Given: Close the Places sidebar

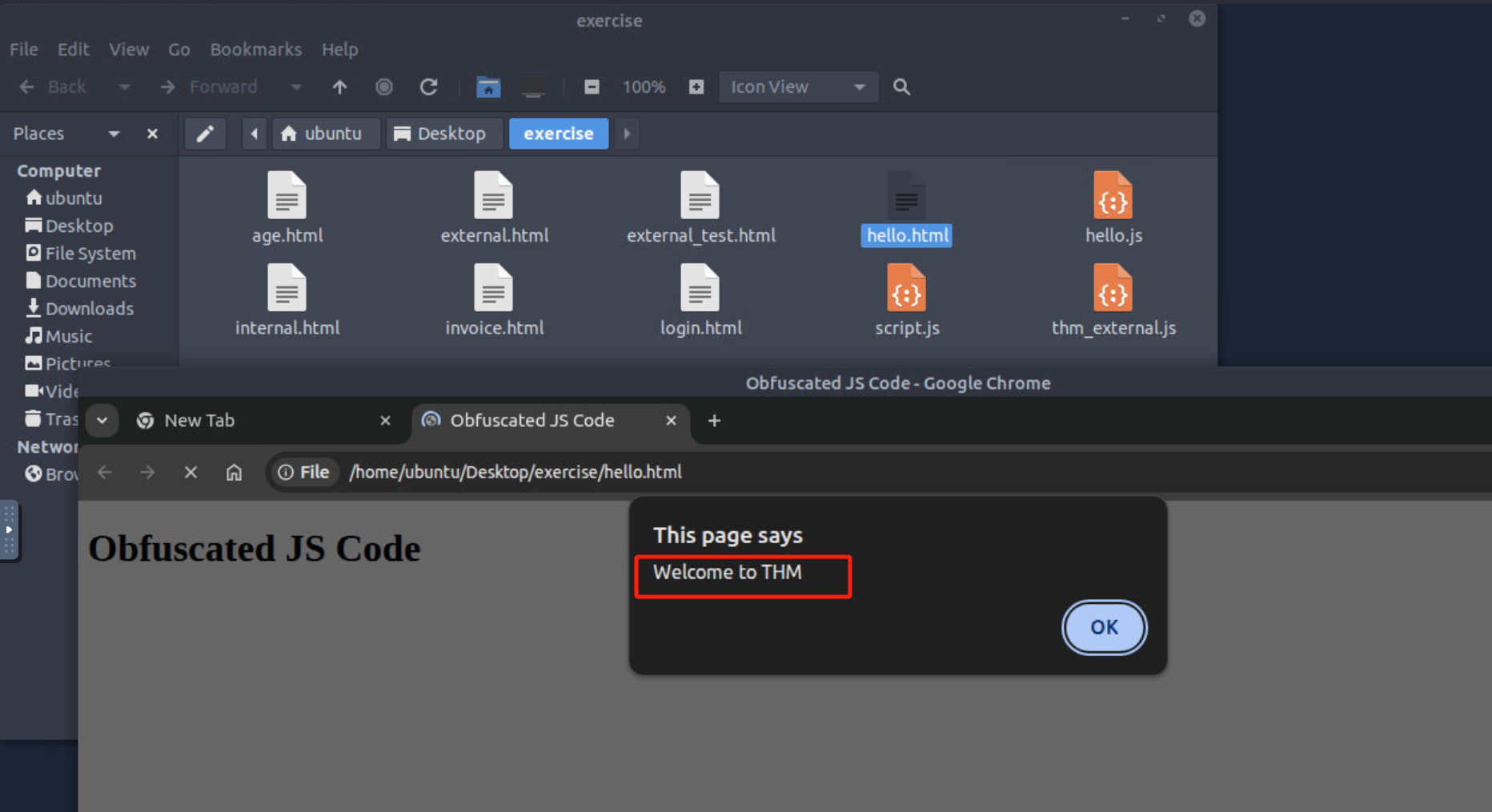Looking at the screenshot, I should (x=152, y=134).
